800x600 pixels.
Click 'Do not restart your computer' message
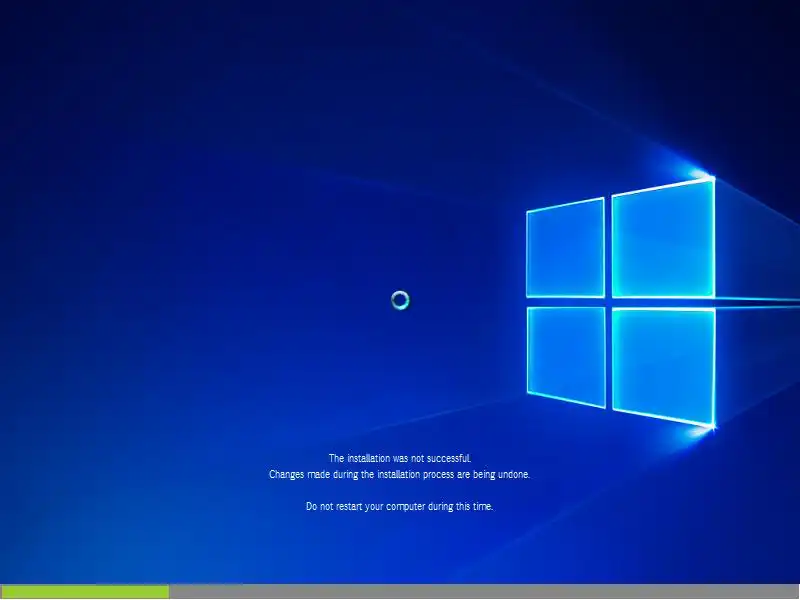coord(399,507)
